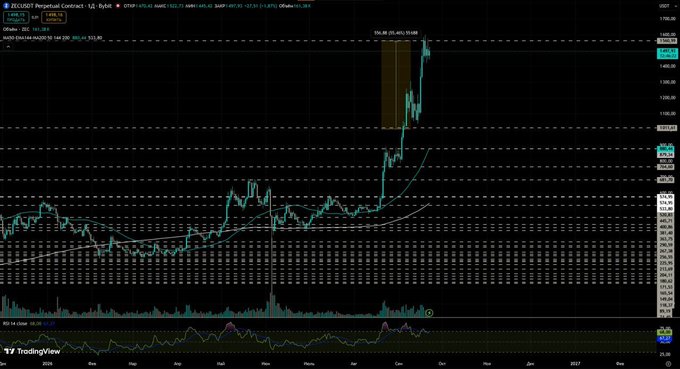This screenshot has width=680, height=369.
Task: Click the Buy price button
Action: [x=54, y=17]
